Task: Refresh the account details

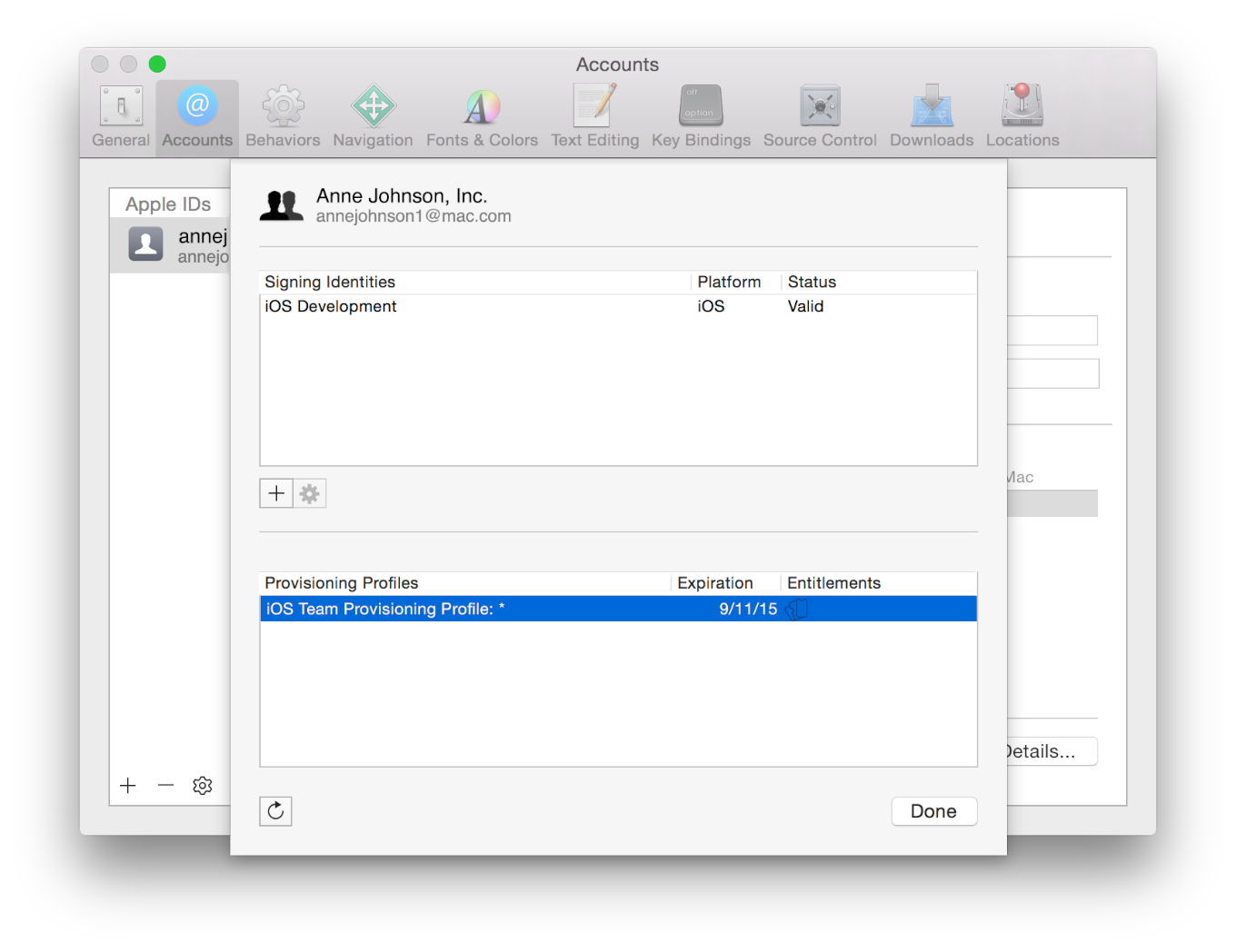Action: pos(276,811)
